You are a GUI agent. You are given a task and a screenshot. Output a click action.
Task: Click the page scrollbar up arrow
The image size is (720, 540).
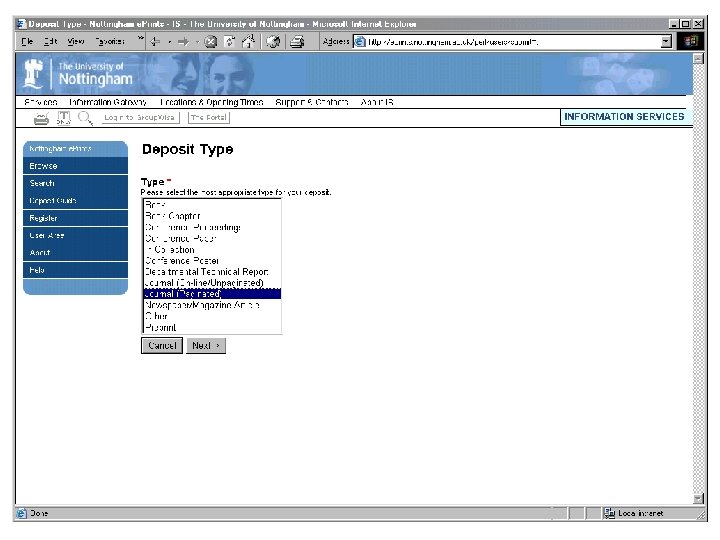point(698,59)
